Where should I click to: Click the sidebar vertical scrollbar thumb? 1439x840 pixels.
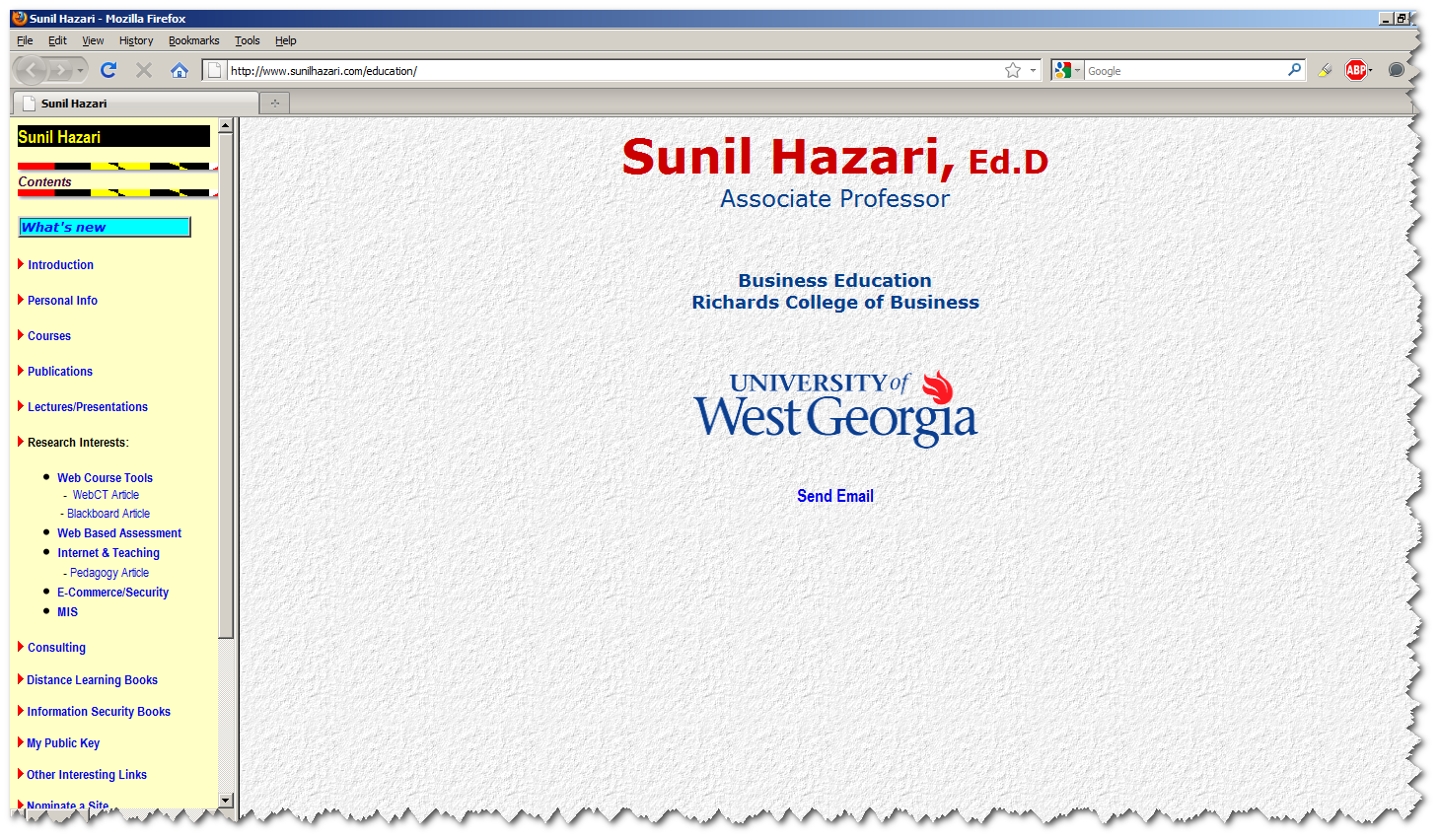click(x=226, y=385)
